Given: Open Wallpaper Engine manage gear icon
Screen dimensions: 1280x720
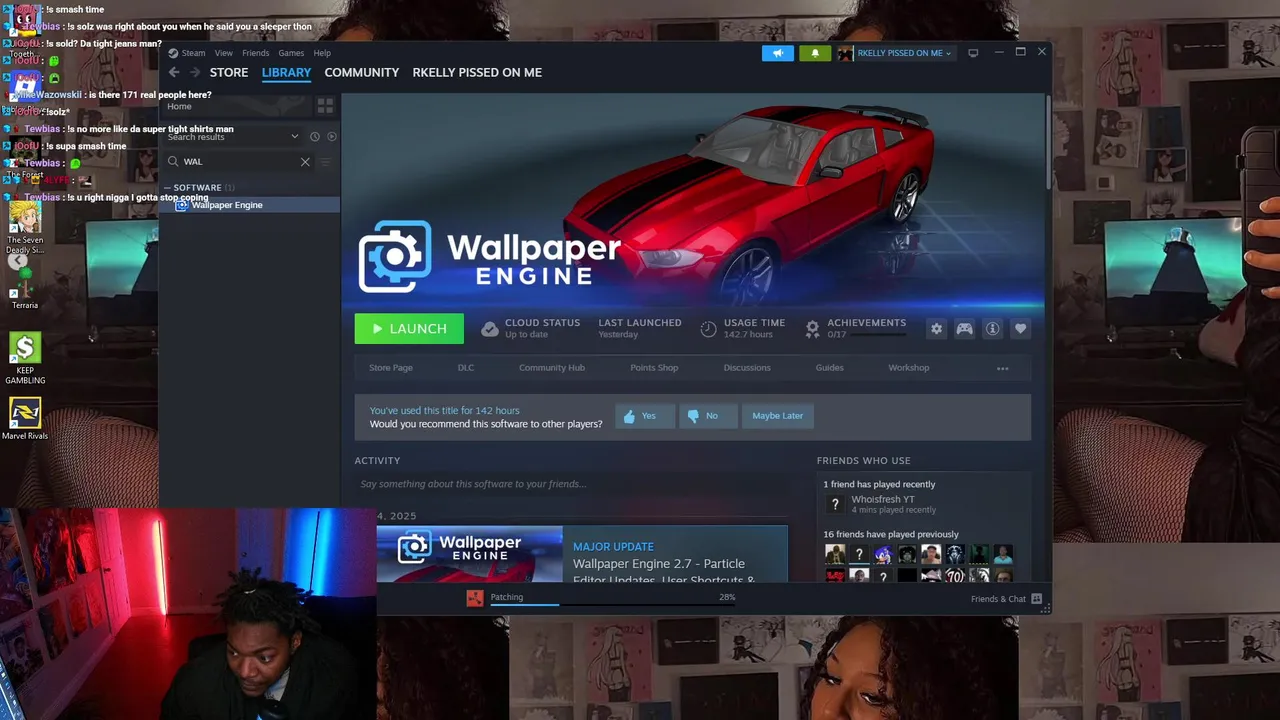Looking at the screenshot, I should (936, 328).
